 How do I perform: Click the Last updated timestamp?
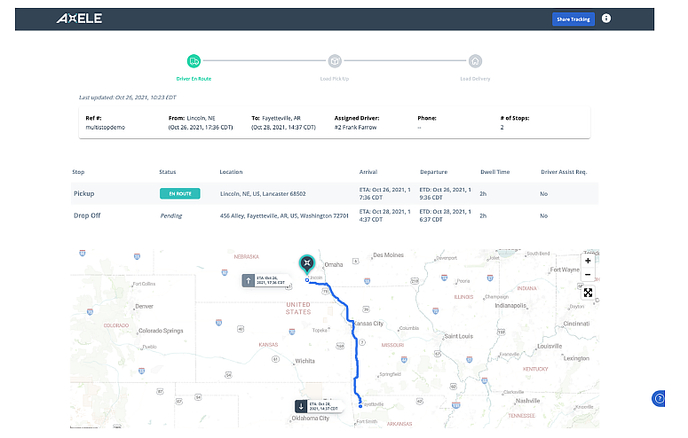tap(127, 97)
